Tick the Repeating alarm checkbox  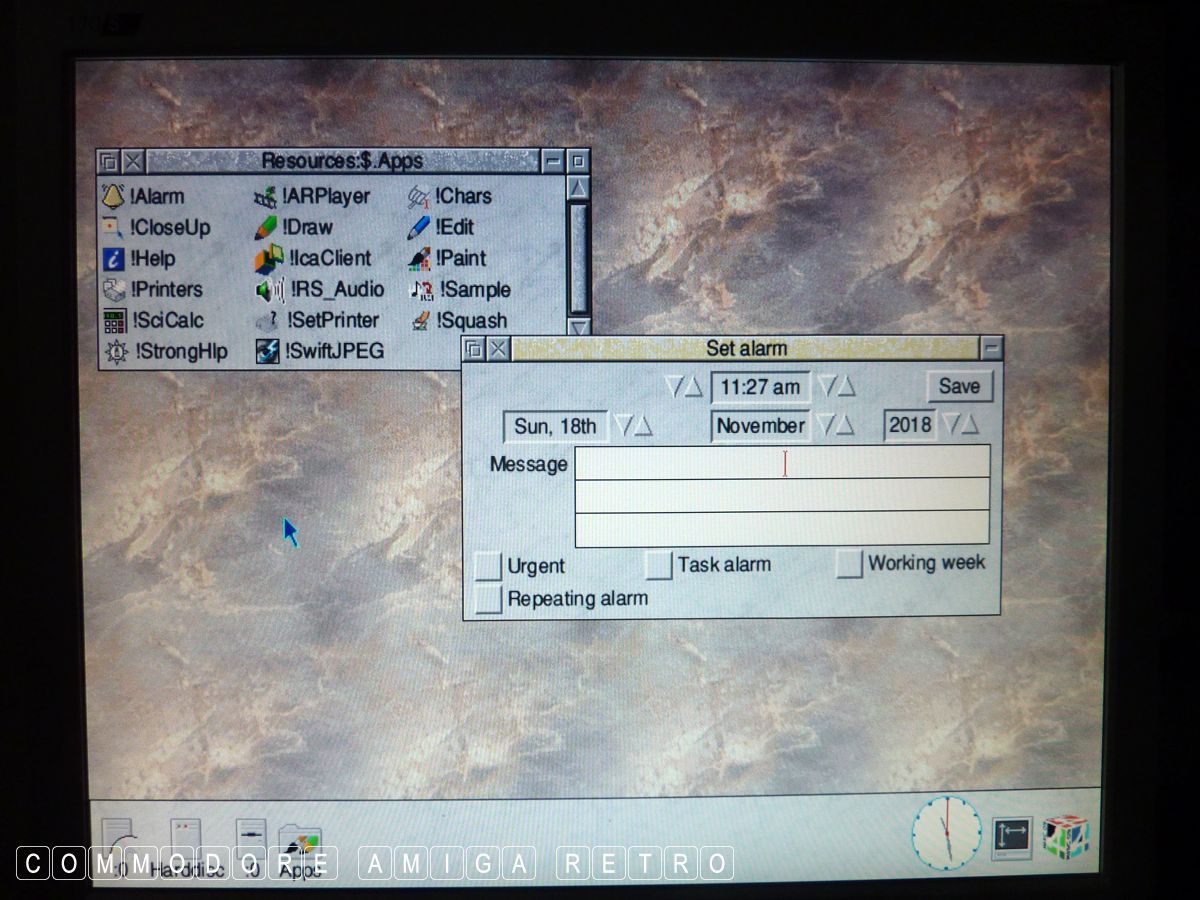488,599
